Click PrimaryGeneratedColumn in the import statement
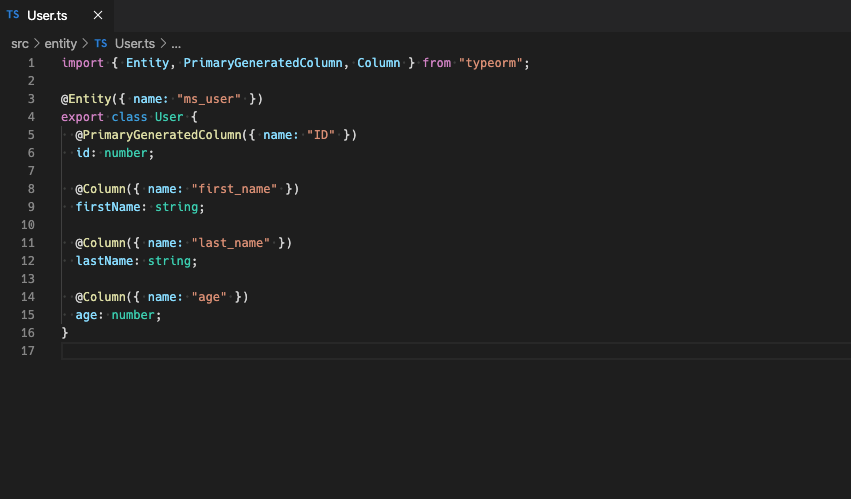The image size is (851, 499). tap(263, 63)
